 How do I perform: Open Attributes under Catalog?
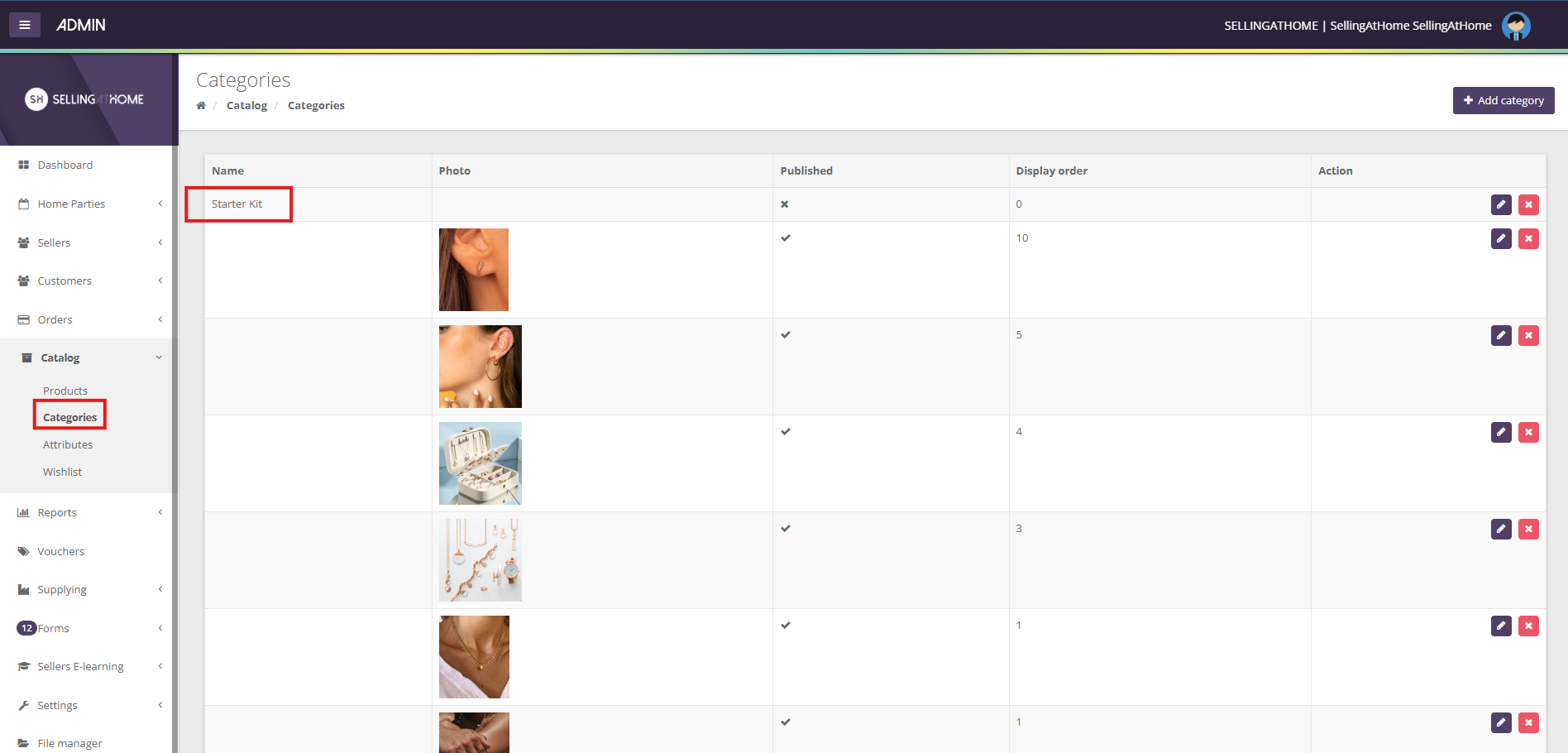(x=68, y=444)
